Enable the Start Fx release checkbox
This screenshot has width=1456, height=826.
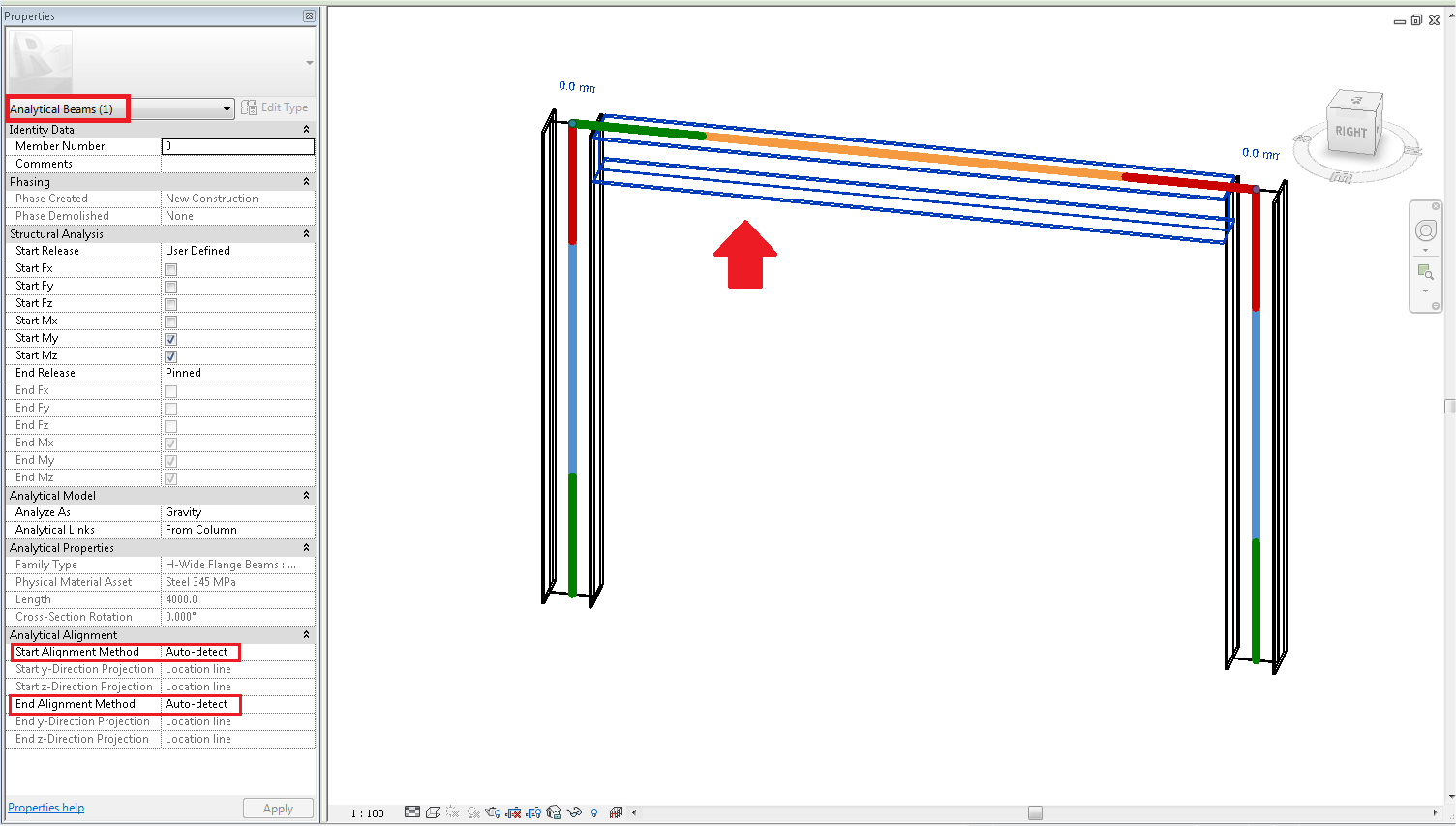[x=170, y=269]
